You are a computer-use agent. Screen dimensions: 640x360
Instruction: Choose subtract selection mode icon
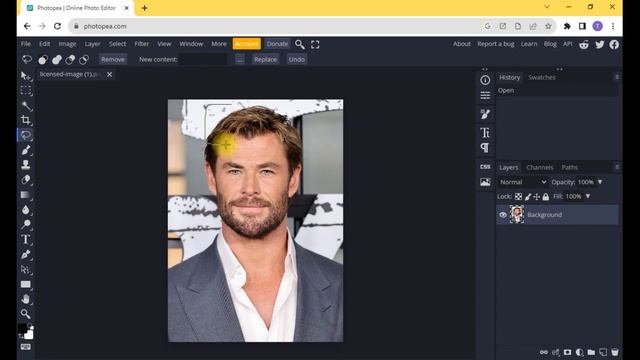pyautogui.click(x=70, y=60)
